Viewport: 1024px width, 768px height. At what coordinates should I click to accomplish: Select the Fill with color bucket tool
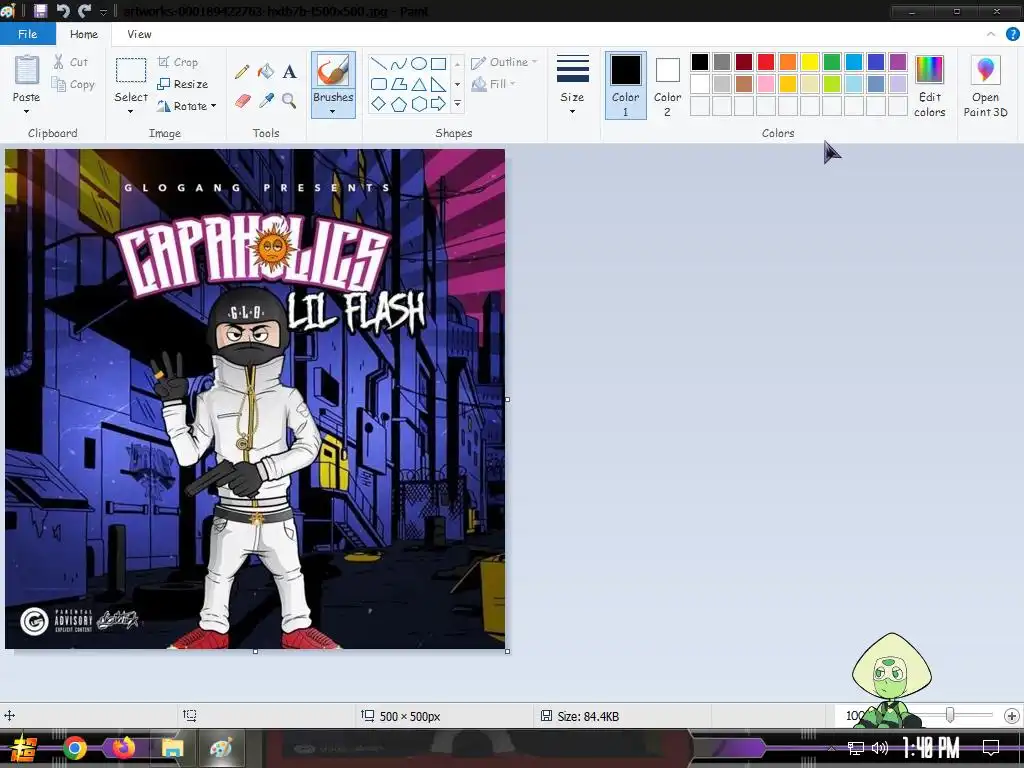tap(266, 71)
